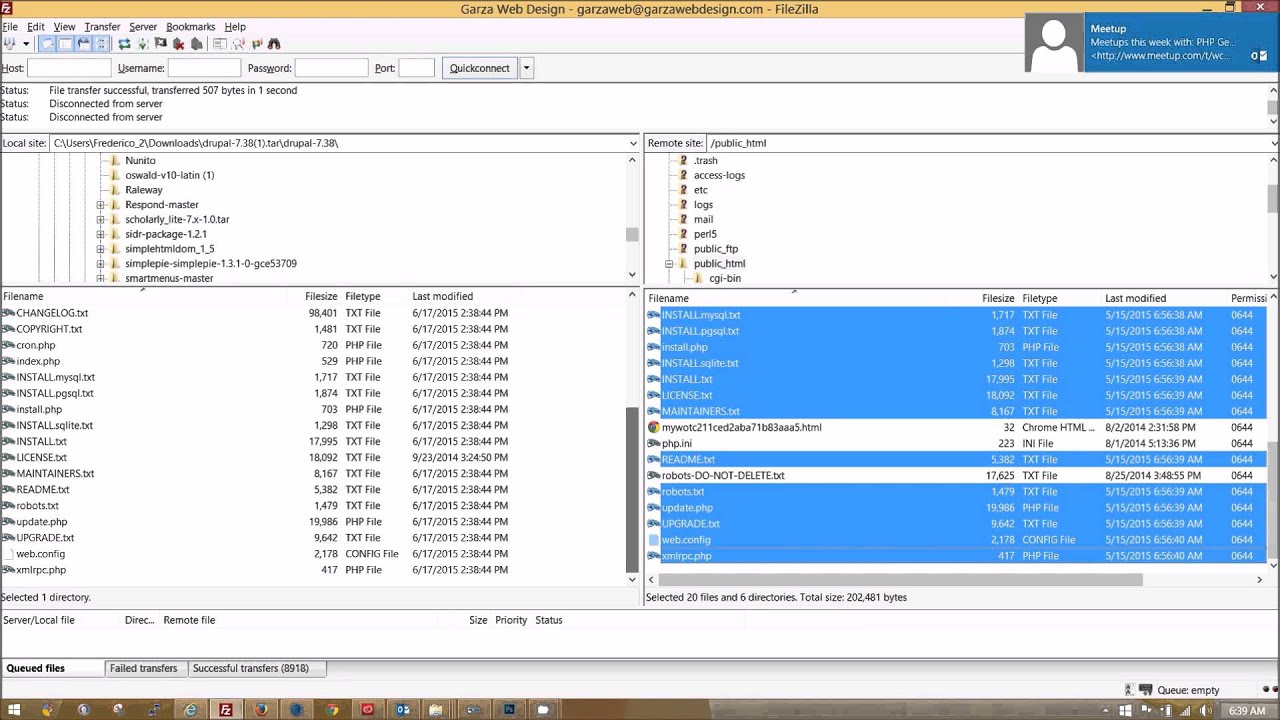Open Internet Explorer from the taskbar
This screenshot has width=1280, height=720.
tap(190, 710)
